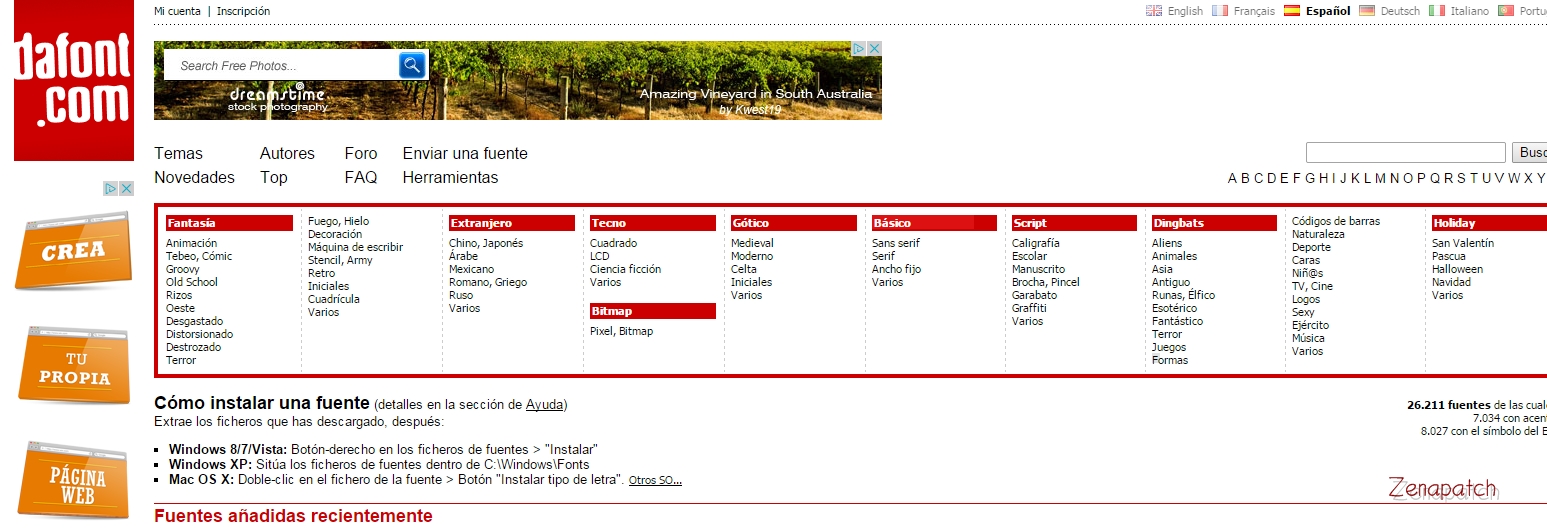Image resolution: width=1547 pixels, height=528 pixels.
Task: Select the Romano, Griego subcategory
Action: click(x=488, y=282)
